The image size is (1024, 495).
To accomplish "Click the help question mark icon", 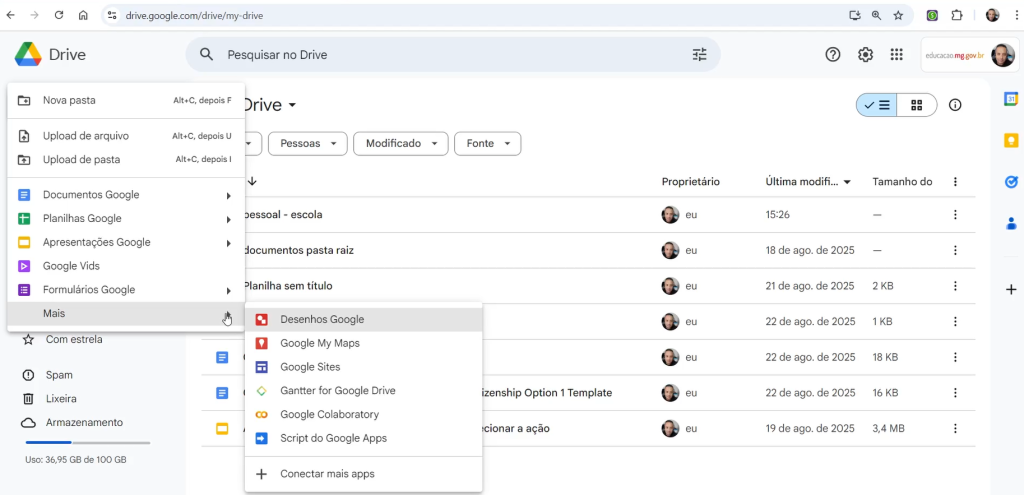I will click(x=833, y=55).
